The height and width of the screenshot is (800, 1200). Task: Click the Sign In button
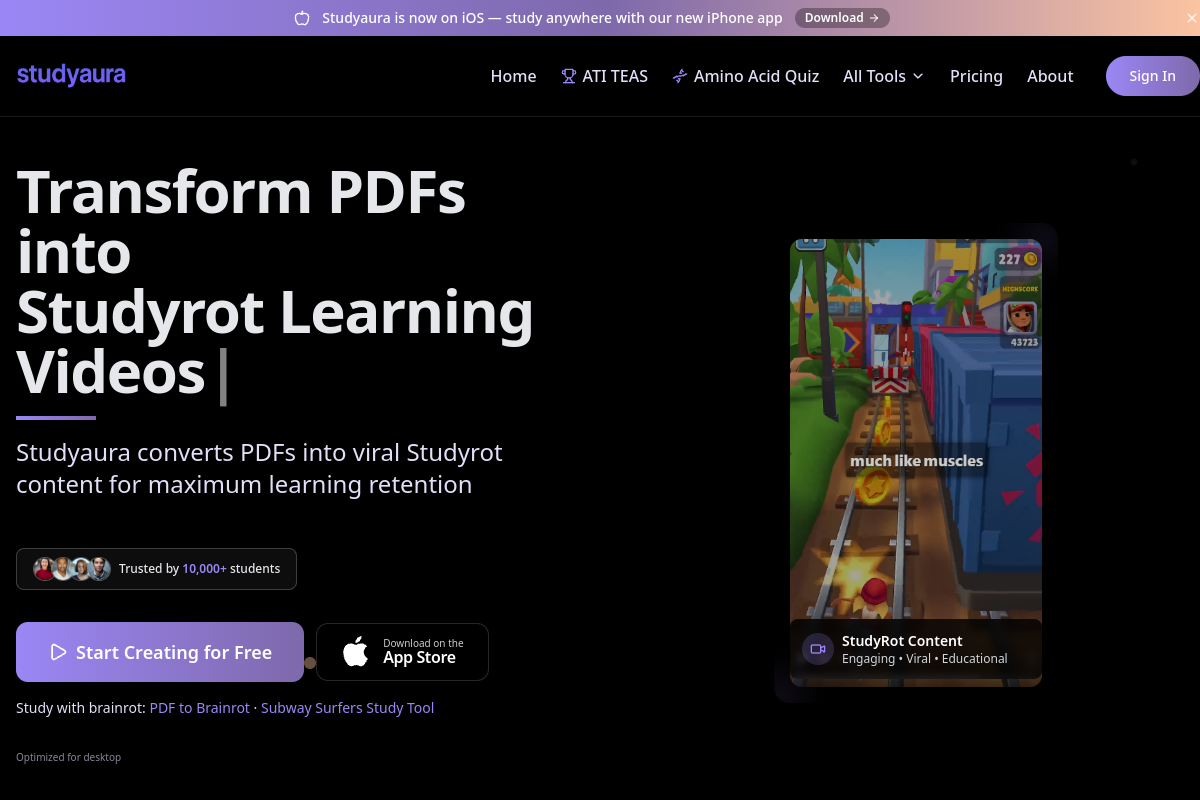[x=1152, y=76]
